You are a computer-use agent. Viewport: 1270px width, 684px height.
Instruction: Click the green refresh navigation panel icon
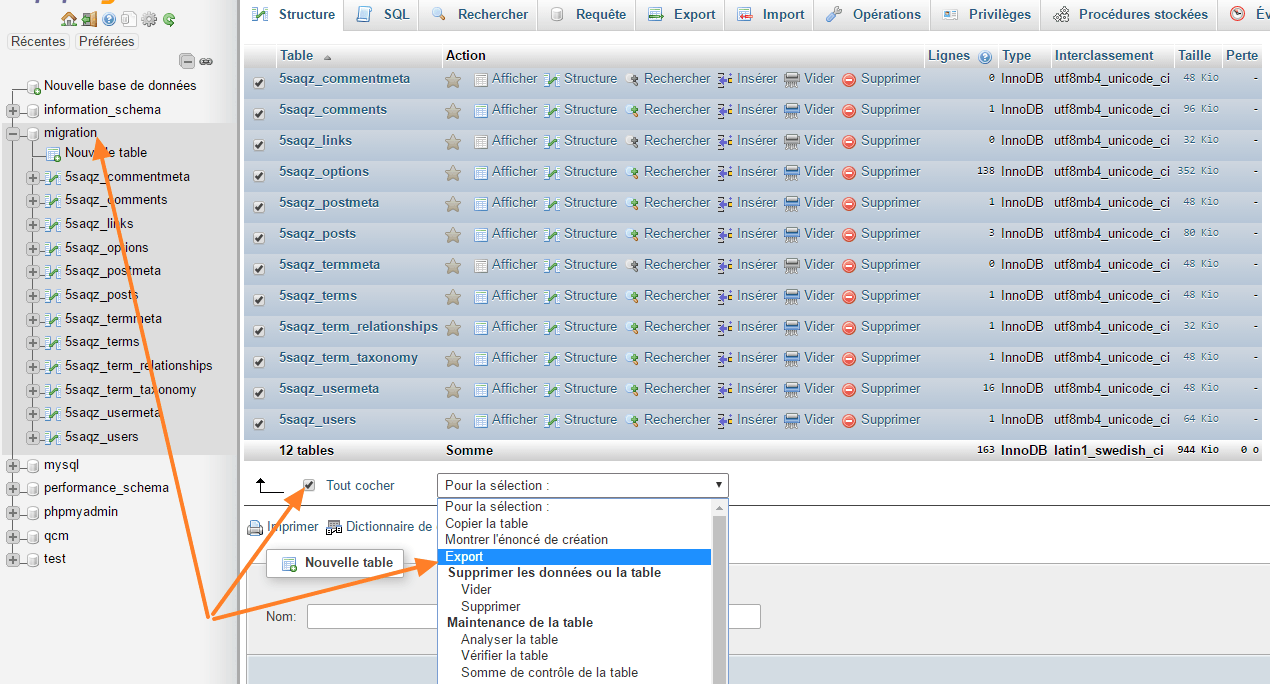pyautogui.click(x=168, y=19)
